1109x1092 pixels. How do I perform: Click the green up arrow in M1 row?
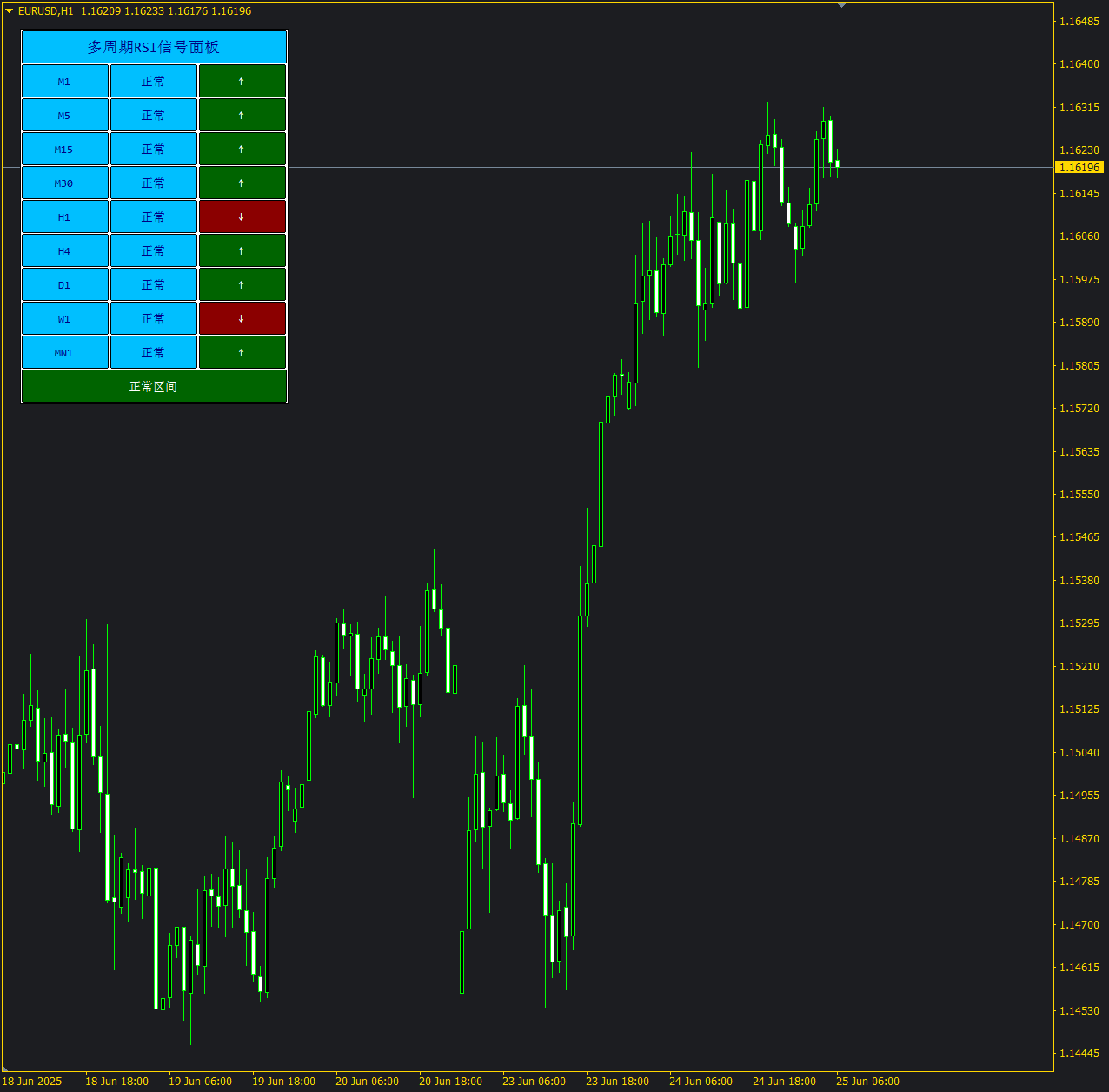point(242,81)
